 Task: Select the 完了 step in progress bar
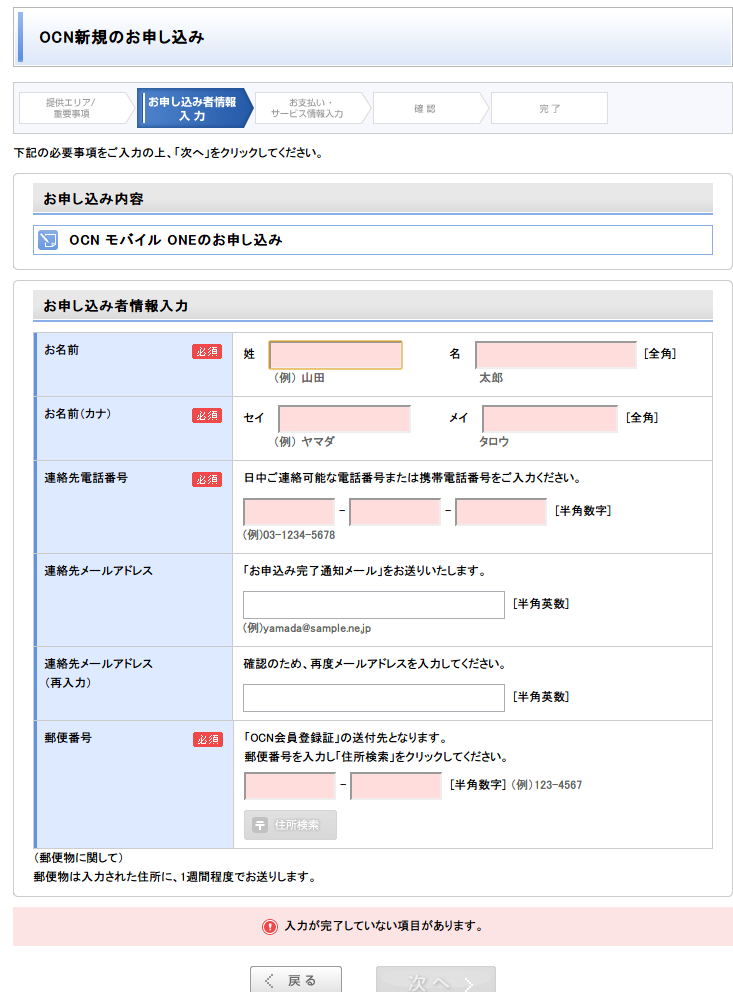[549, 108]
